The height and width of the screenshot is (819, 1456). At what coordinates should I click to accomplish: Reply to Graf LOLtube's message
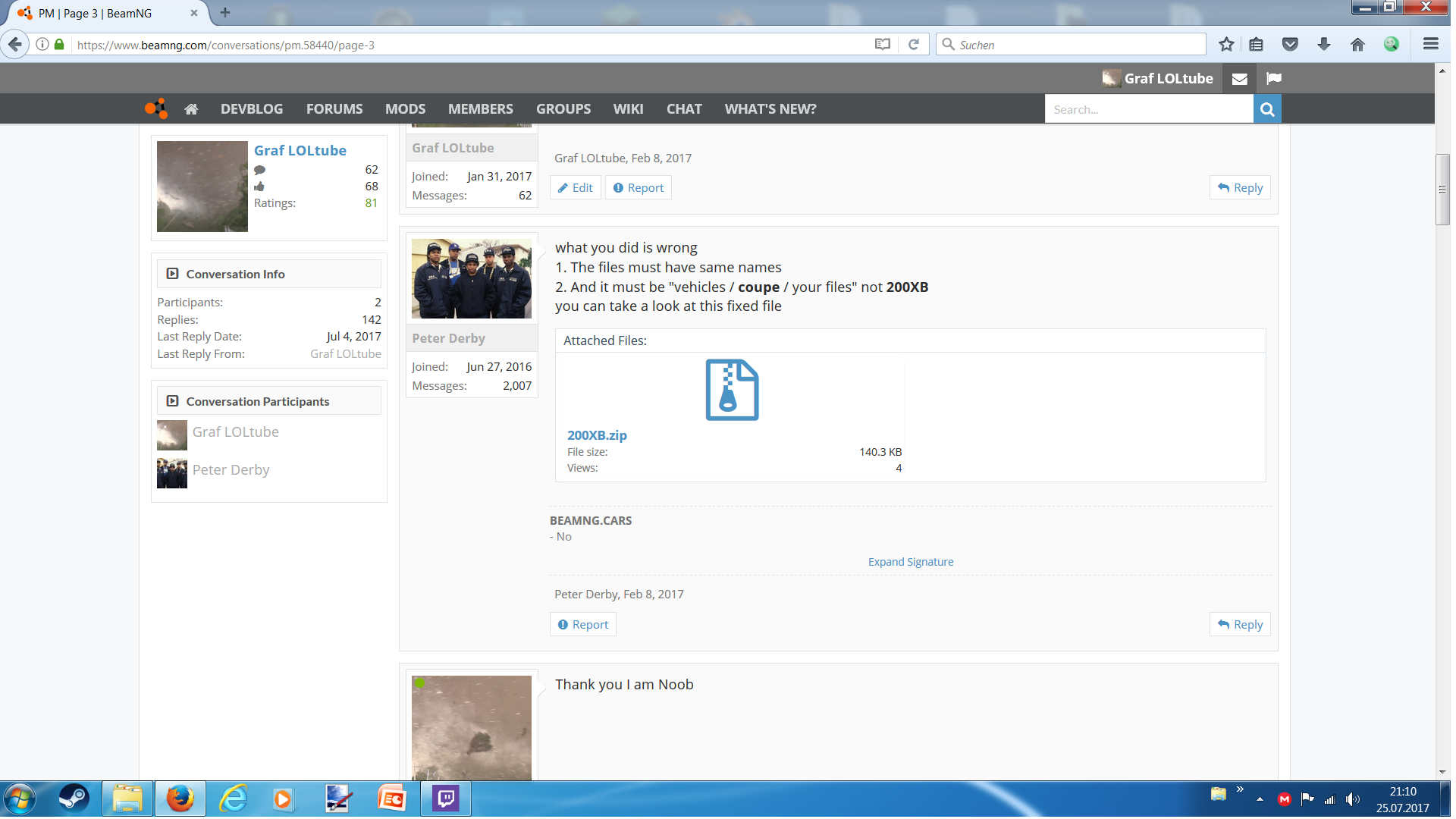(1240, 188)
